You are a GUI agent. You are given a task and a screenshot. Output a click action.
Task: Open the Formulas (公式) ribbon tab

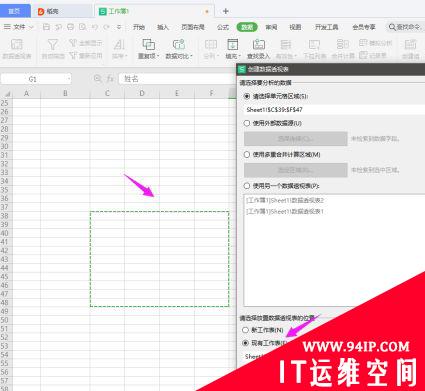(x=223, y=27)
